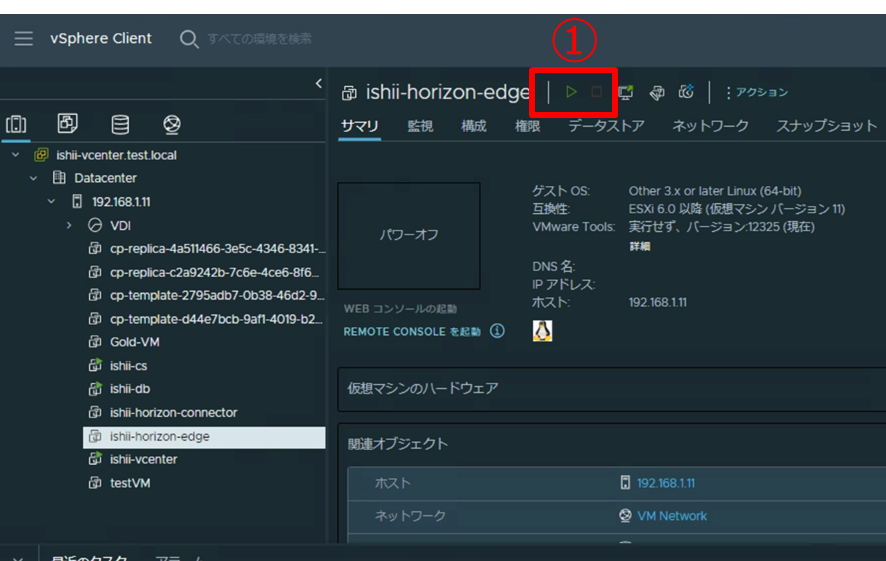
Task: Click the 詳細 VMware Tools details link
Action: tap(640, 246)
